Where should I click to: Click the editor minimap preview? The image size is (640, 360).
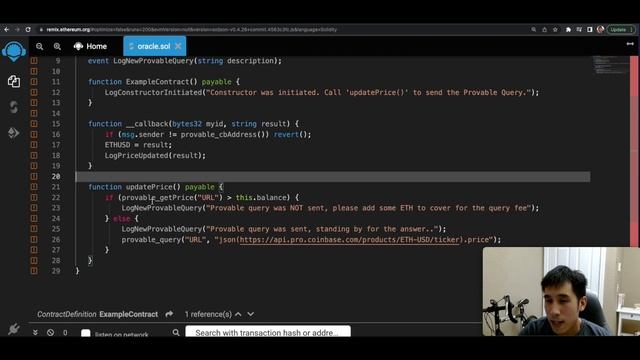[x=611, y=65]
